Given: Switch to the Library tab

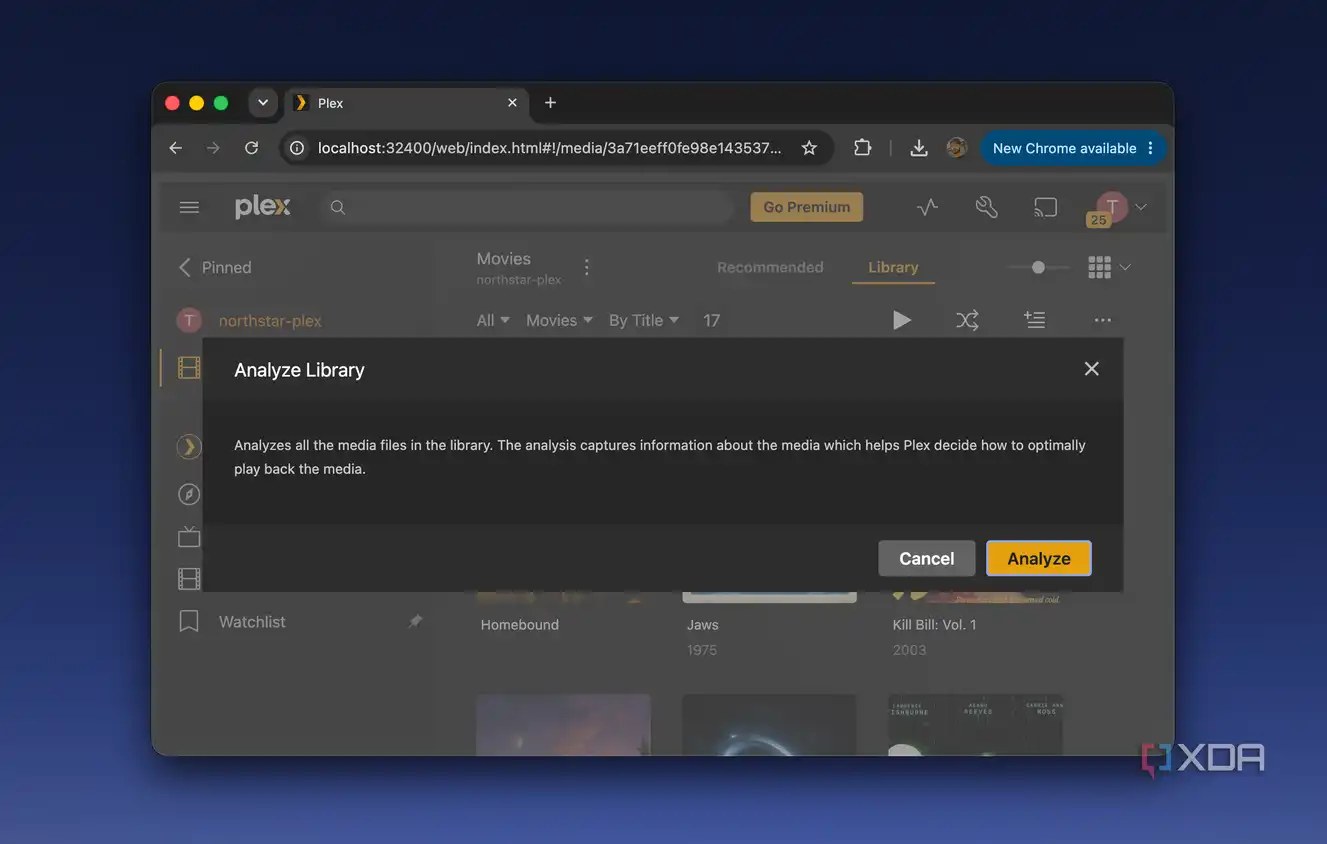Looking at the screenshot, I should click(893, 267).
